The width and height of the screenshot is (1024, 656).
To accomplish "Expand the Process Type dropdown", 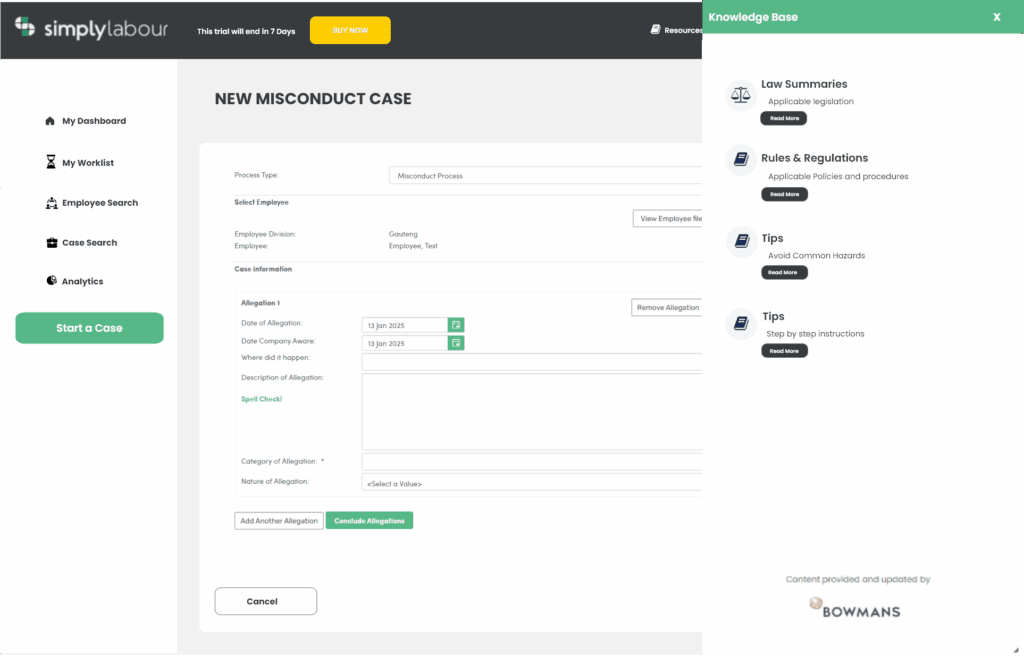I will pyautogui.click(x=545, y=176).
